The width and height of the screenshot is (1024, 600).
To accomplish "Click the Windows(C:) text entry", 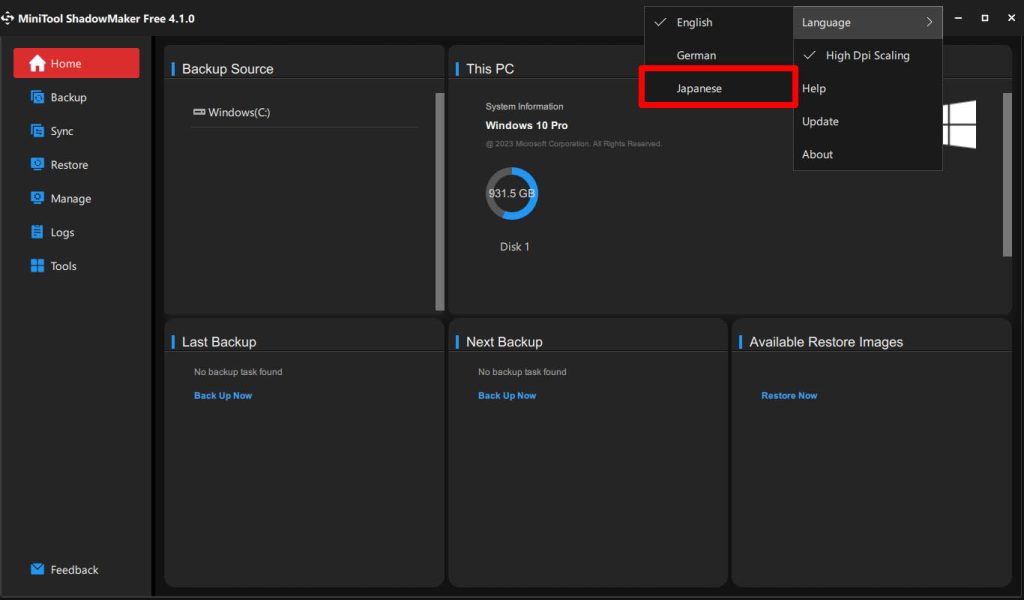I will tap(239, 112).
